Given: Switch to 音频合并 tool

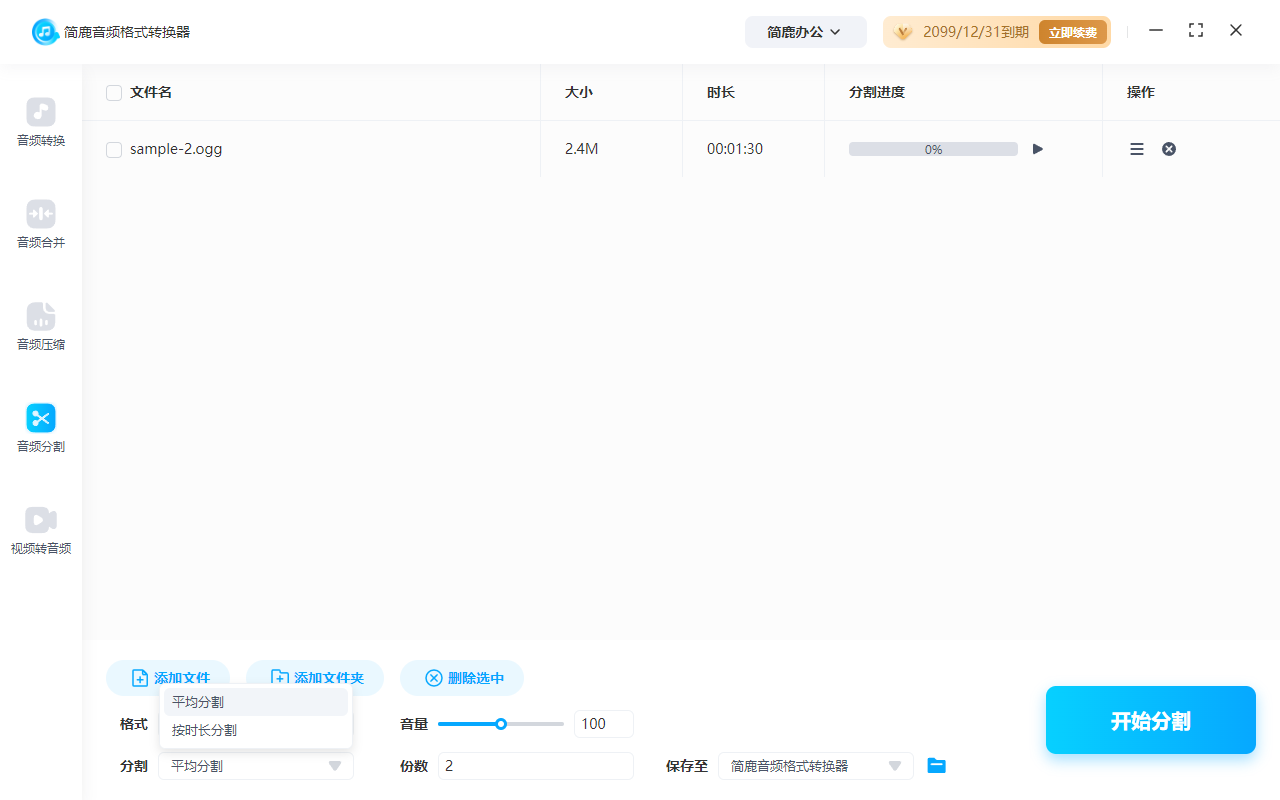Looking at the screenshot, I should pos(40,224).
